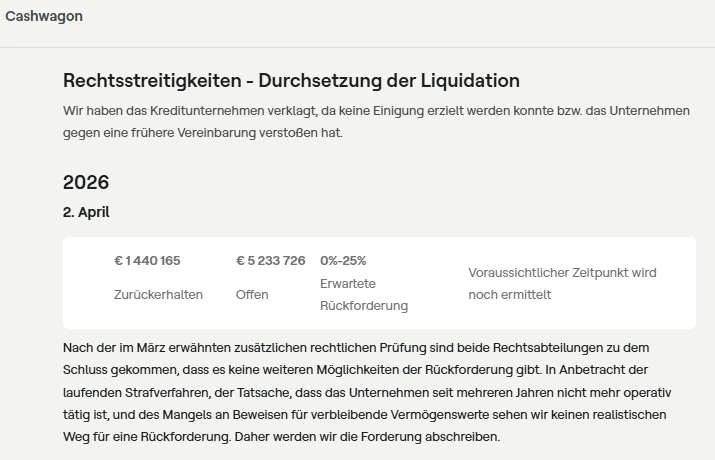Select the heading Rechtsstreitigkeiten - Durchsetzung der Liquidation
This screenshot has height=460, width=715.
(x=291, y=81)
